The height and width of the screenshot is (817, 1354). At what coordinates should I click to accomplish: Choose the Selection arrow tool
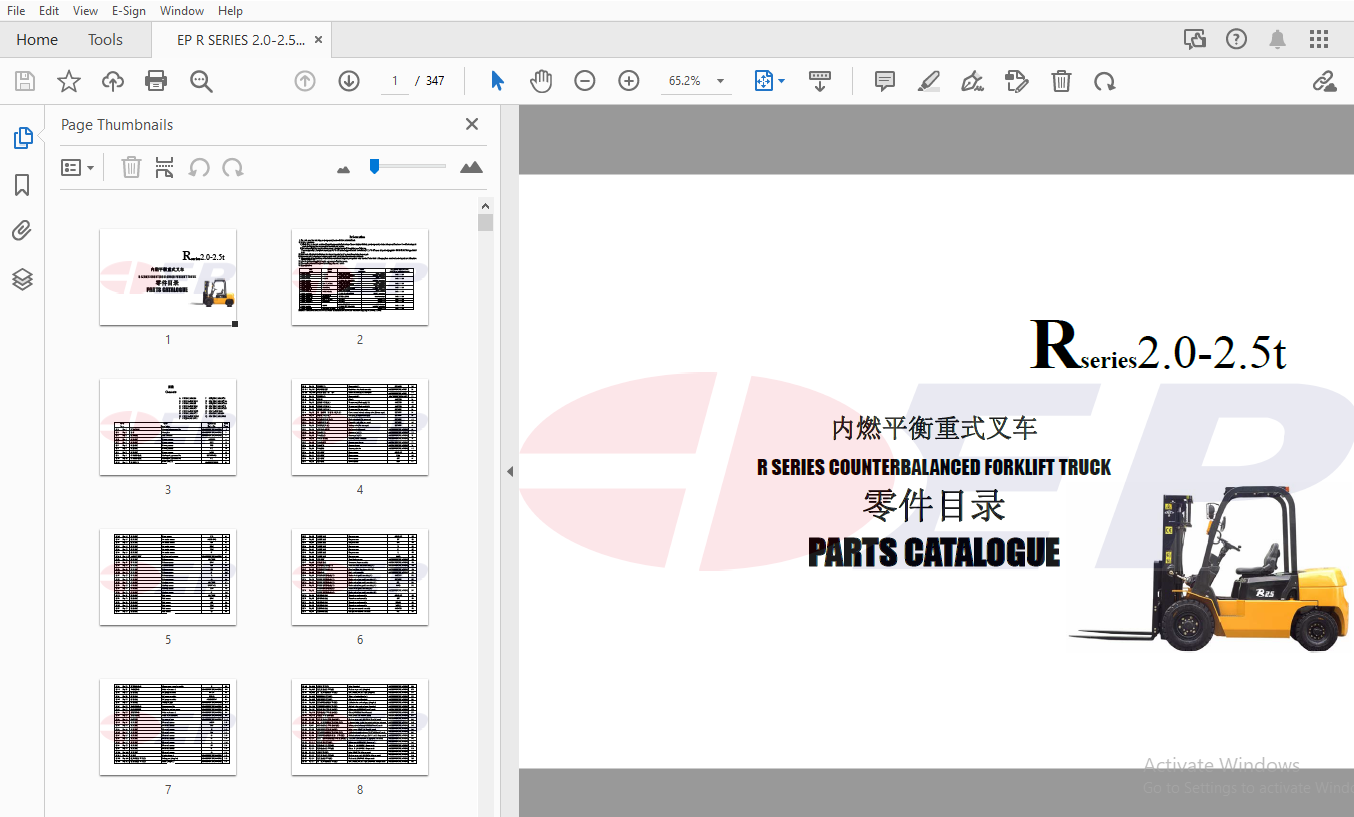coord(497,81)
